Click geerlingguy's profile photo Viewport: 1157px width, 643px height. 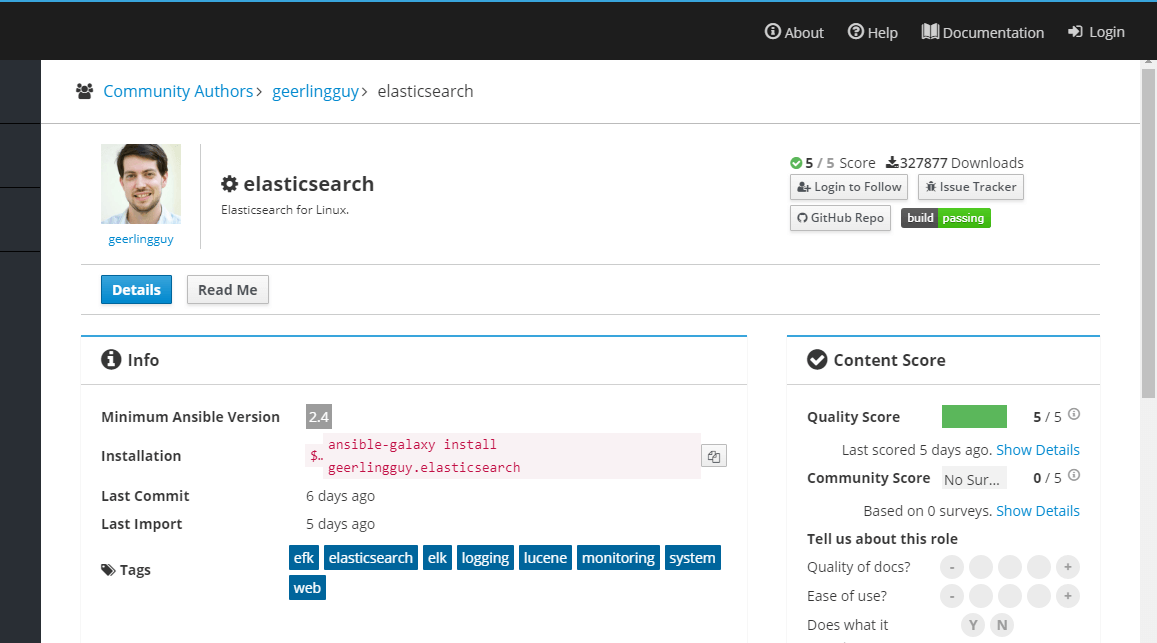click(141, 184)
